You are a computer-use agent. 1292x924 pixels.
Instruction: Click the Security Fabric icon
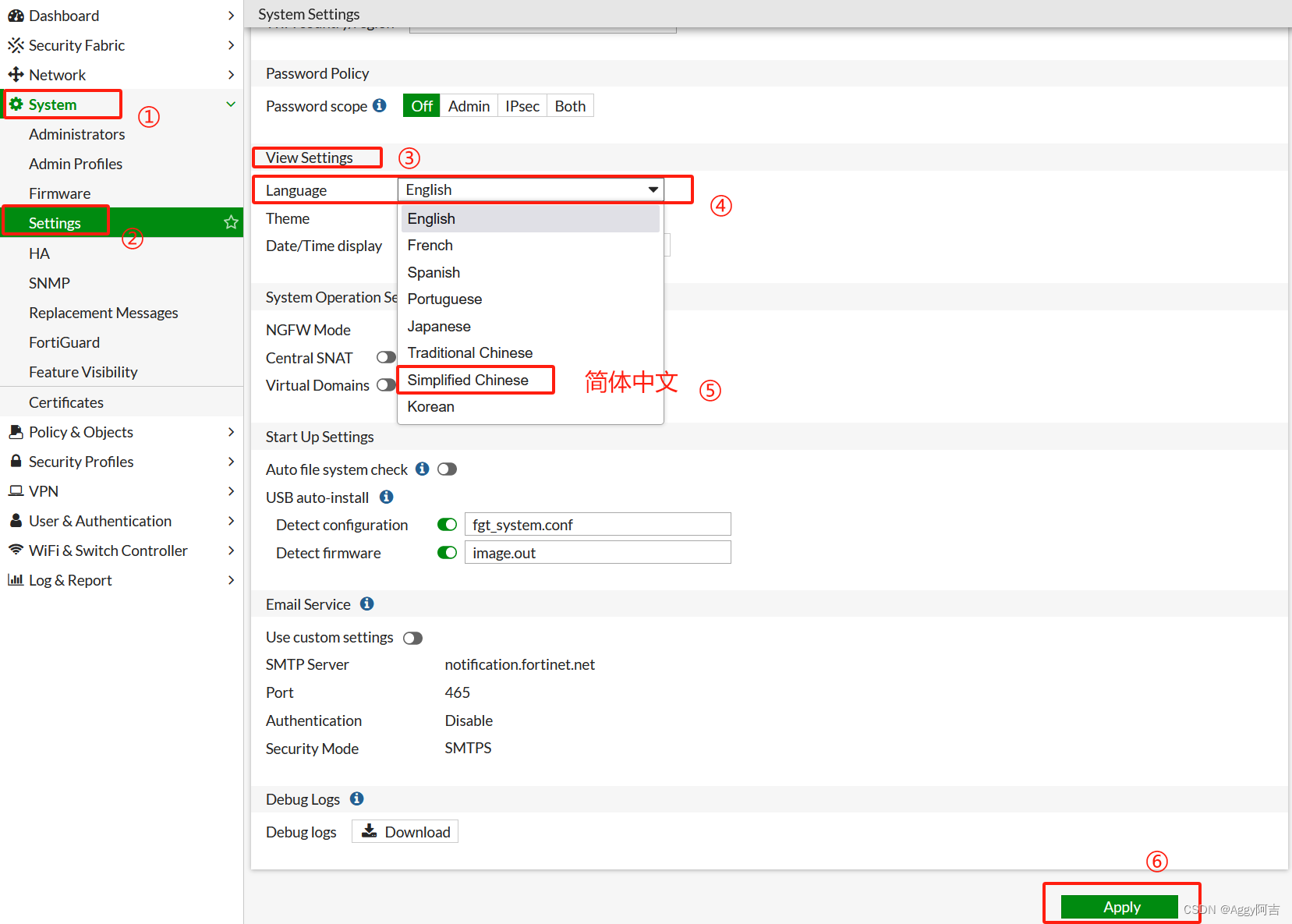click(16, 45)
